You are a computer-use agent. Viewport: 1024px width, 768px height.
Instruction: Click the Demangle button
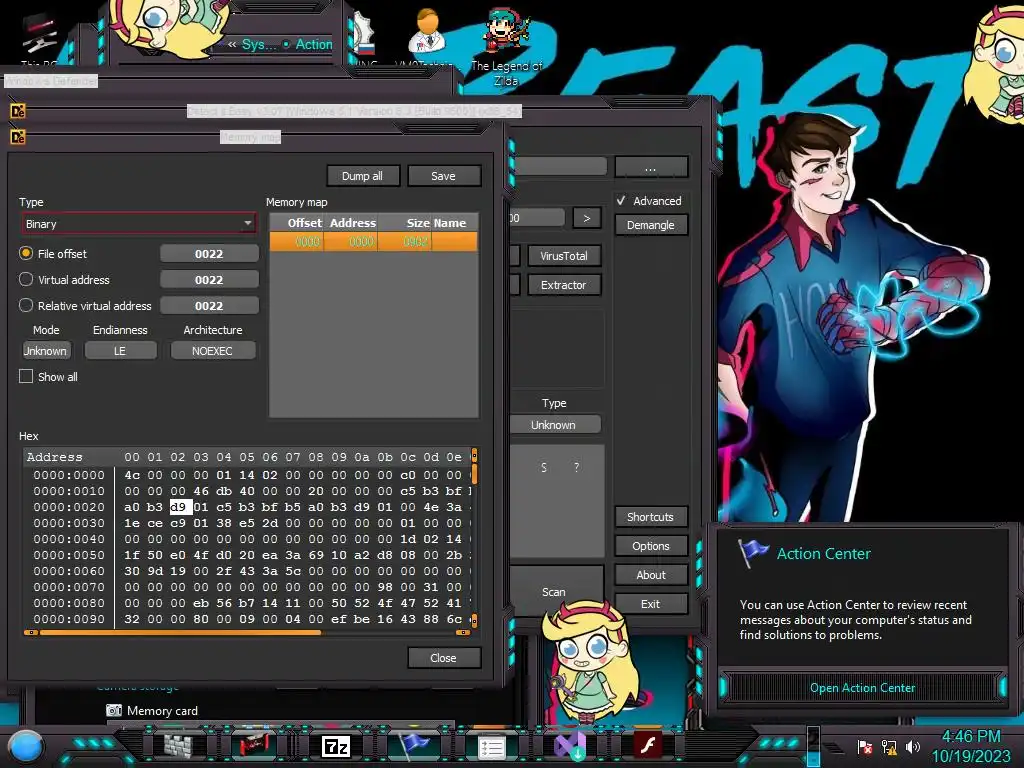[x=650, y=225]
